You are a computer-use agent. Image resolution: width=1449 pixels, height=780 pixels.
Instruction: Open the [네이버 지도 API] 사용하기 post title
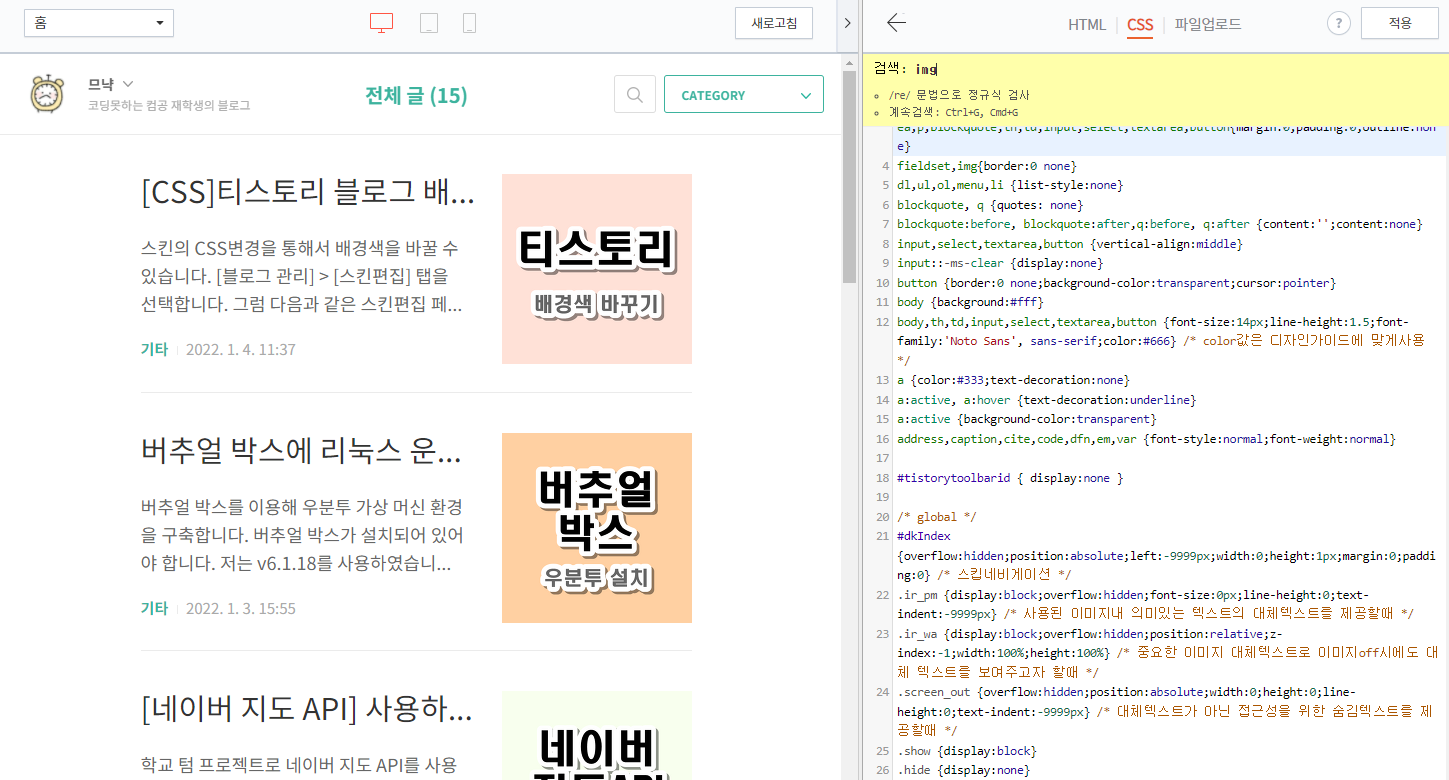coord(307,710)
